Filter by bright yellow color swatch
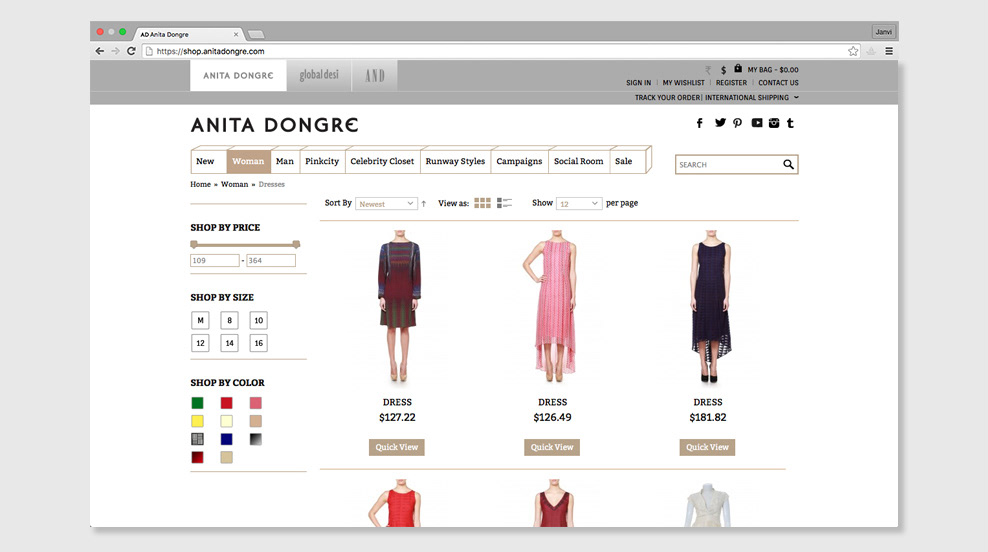988x552 pixels. [197, 421]
